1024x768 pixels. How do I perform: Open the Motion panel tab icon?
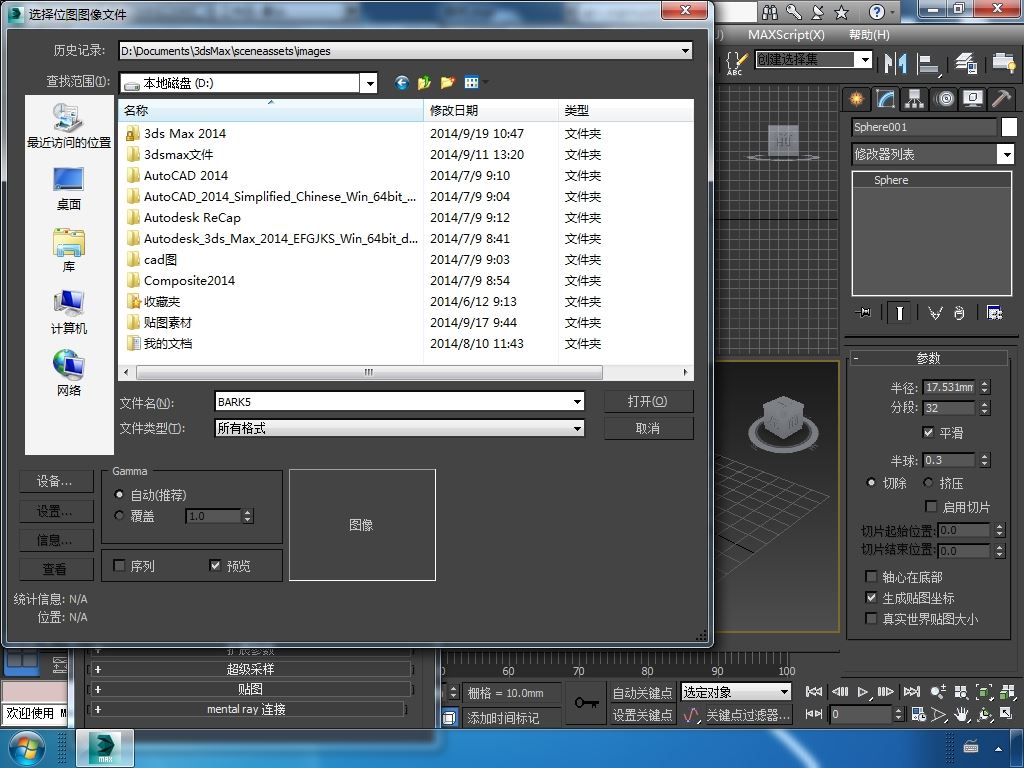click(x=944, y=99)
